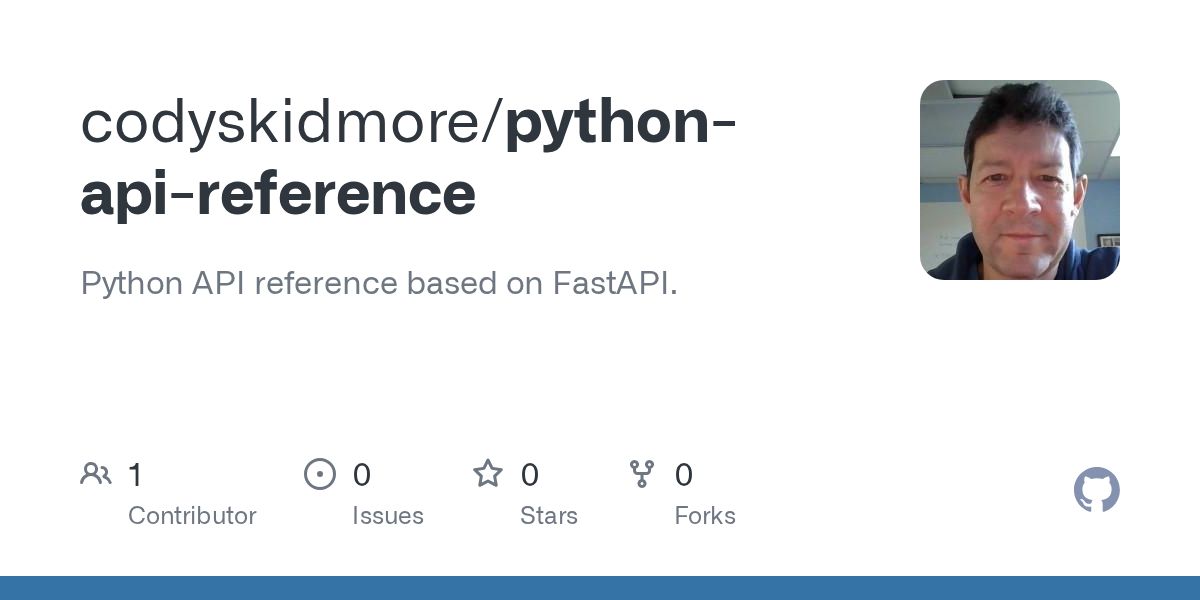This screenshot has height=600, width=1200.
Task: Click the contributors people icon
Action: point(96,474)
